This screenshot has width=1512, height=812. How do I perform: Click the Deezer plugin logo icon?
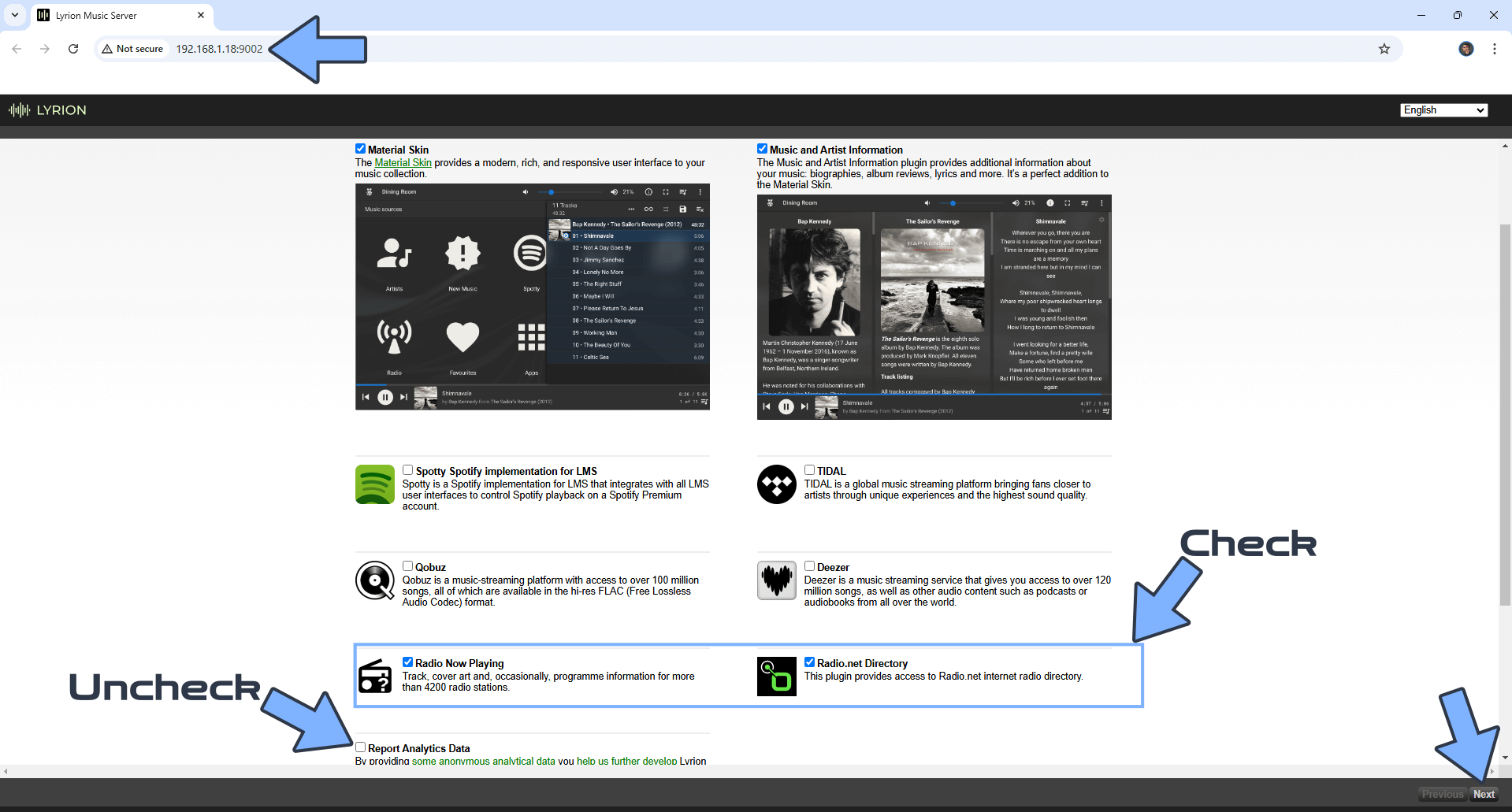coord(776,580)
